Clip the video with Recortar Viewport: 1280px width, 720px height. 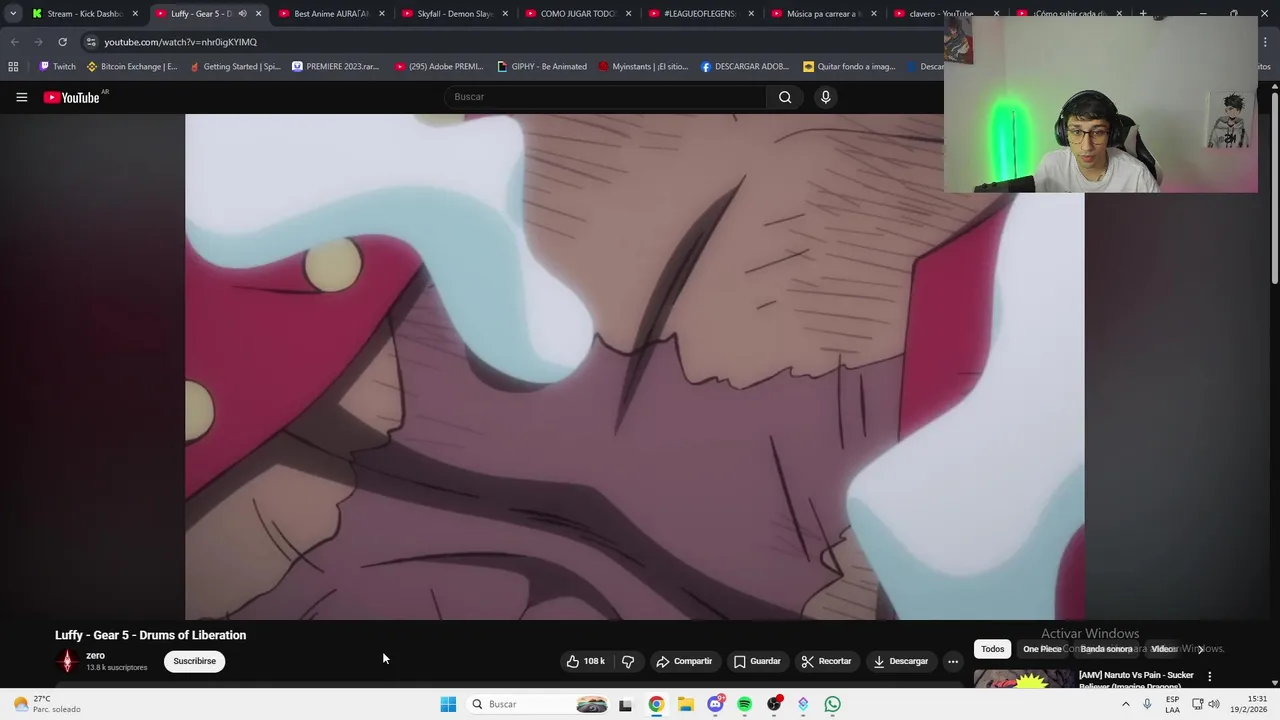(x=826, y=661)
